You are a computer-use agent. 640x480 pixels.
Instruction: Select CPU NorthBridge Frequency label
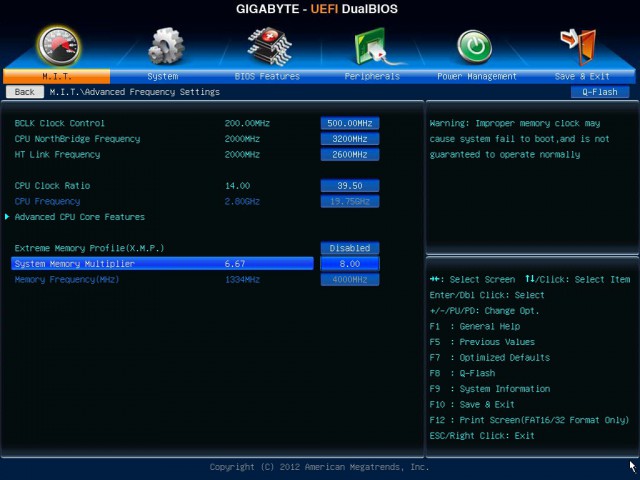coord(77,139)
